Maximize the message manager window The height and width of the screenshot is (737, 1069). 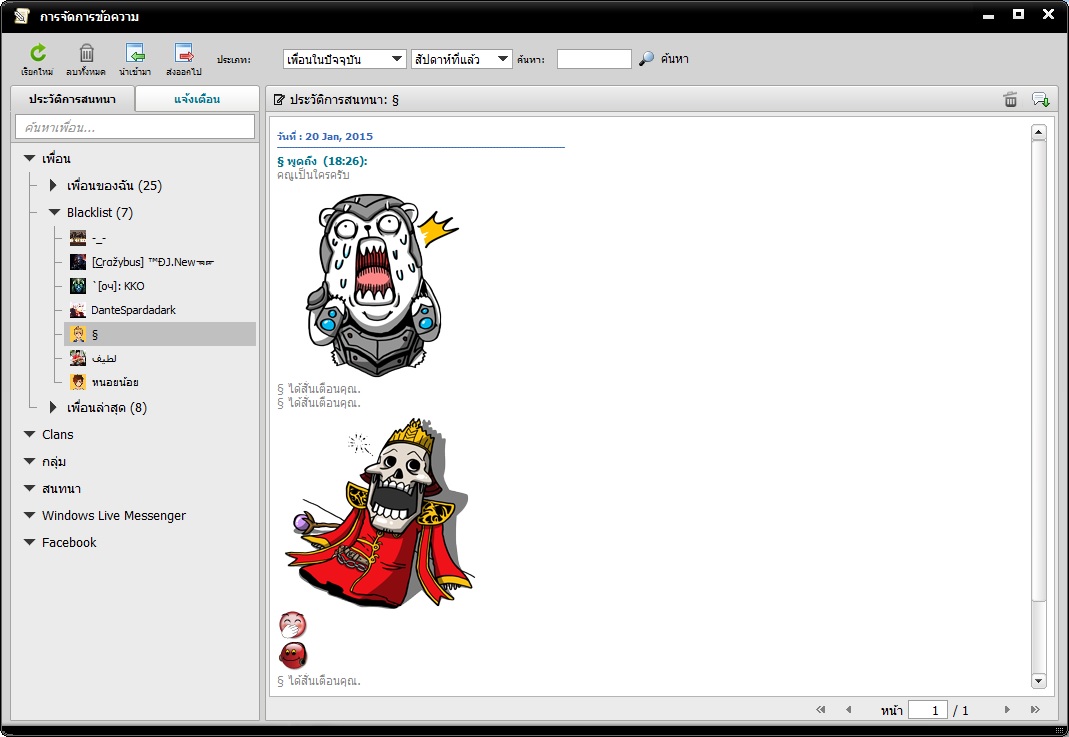[x=1019, y=14]
